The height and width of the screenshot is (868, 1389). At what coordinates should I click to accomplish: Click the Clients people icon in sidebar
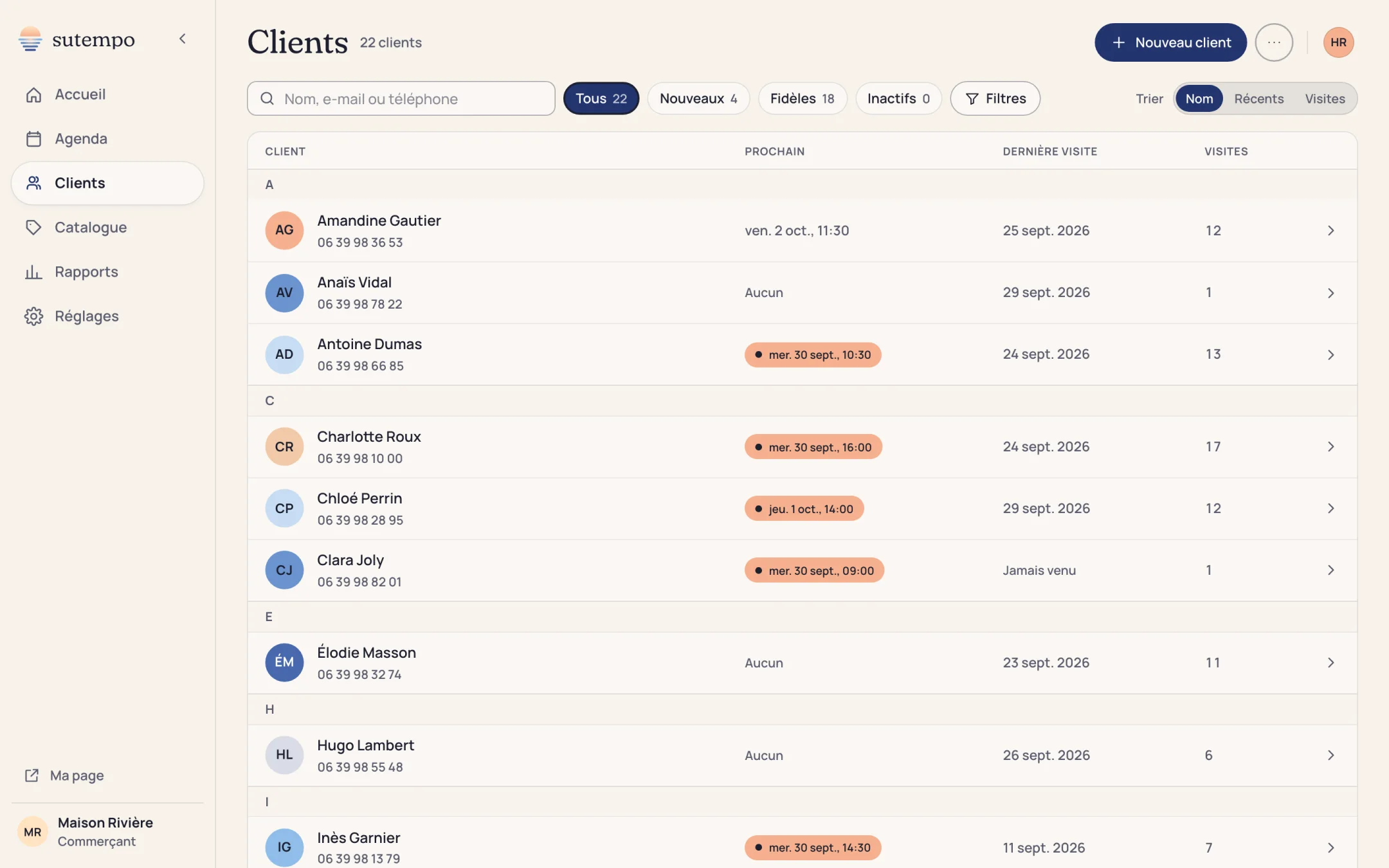point(33,183)
